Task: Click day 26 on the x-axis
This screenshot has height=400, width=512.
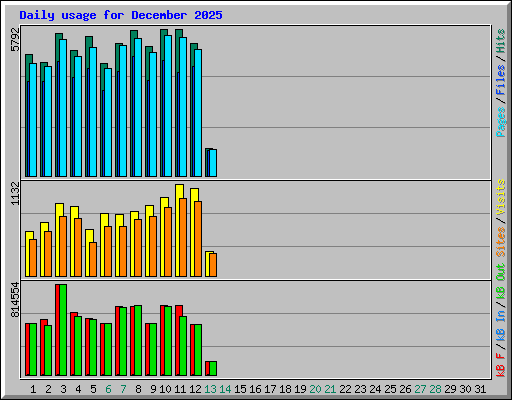Action: [405, 389]
